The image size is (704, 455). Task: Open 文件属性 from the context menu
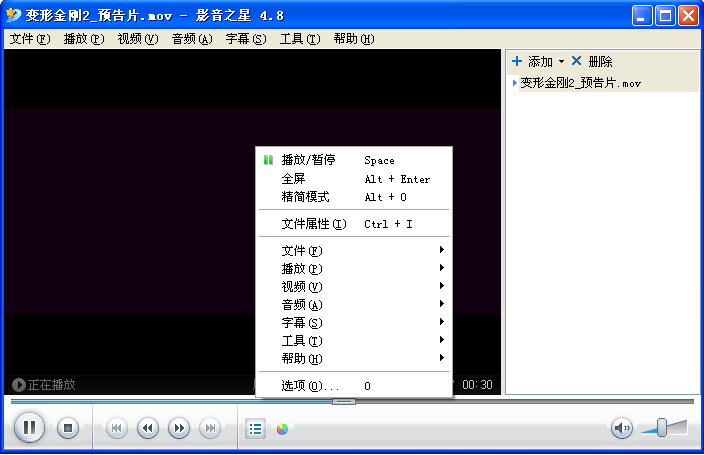click(x=314, y=224)
